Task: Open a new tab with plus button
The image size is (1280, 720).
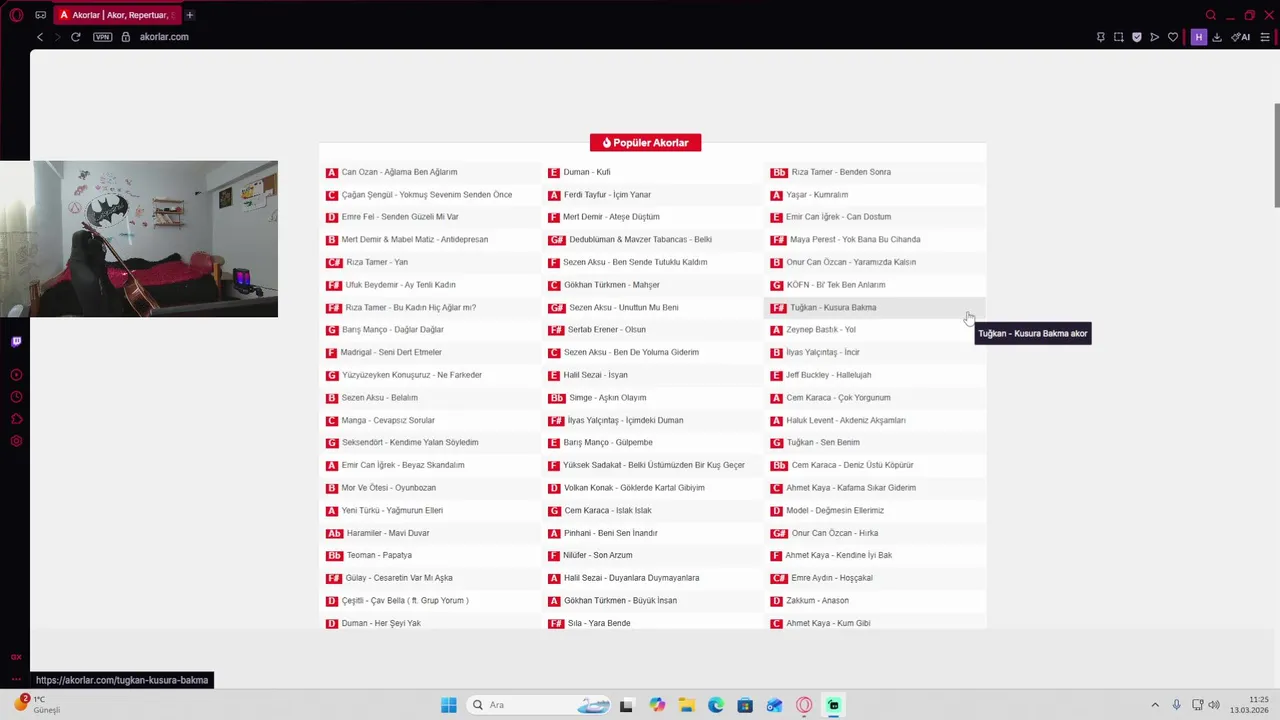Action: [x=190, y=15]
